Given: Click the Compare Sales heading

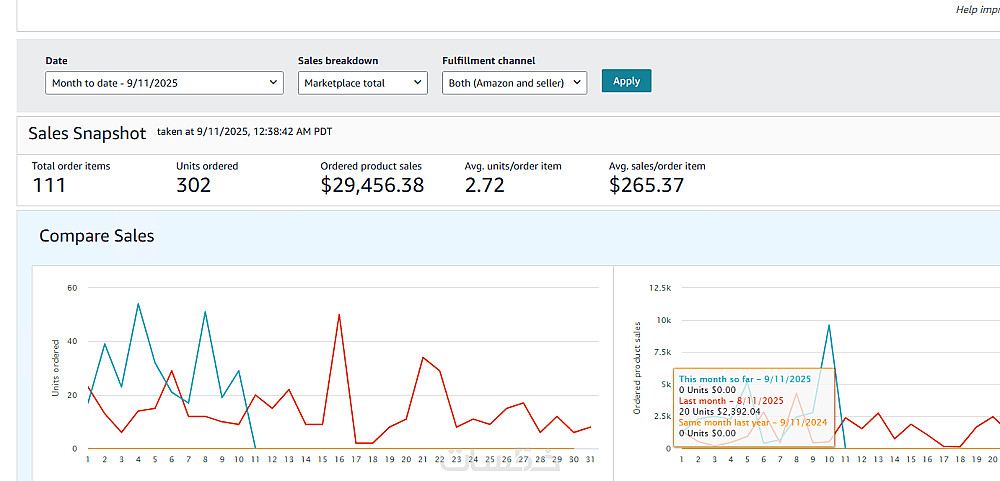Looking at the screenshot, I should click(96, 236).
